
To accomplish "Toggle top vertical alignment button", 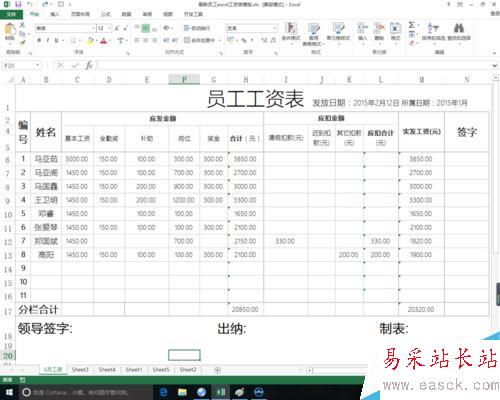I will [x=137, y=28].
